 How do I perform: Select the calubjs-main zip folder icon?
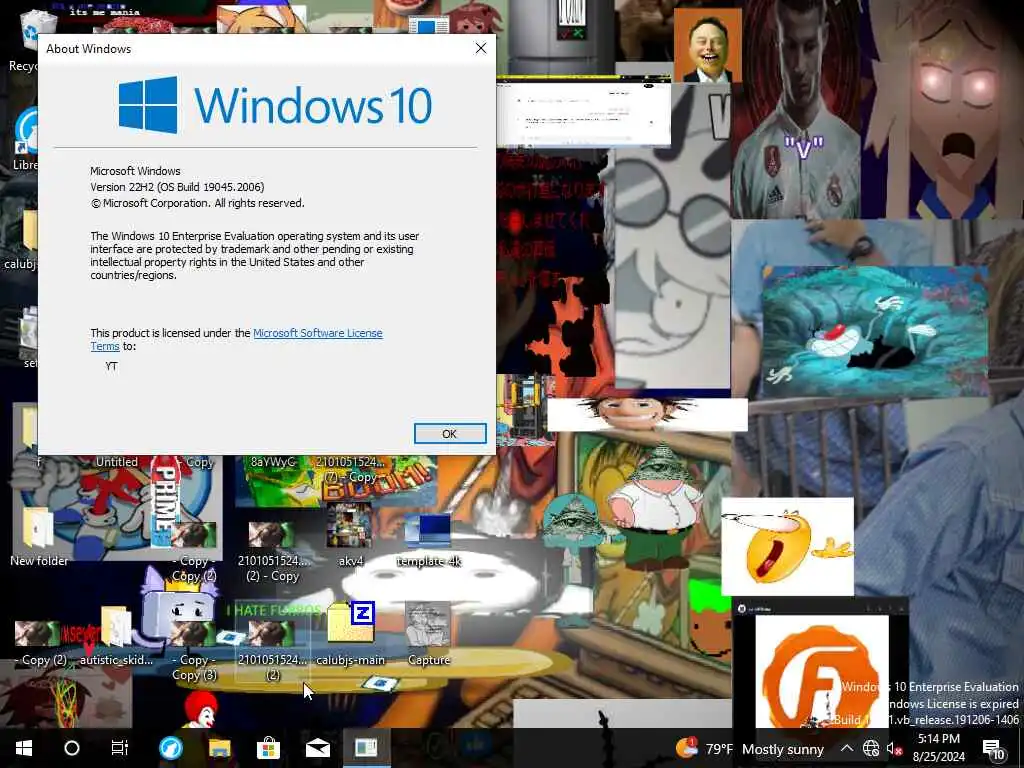(x=351, y=632)
